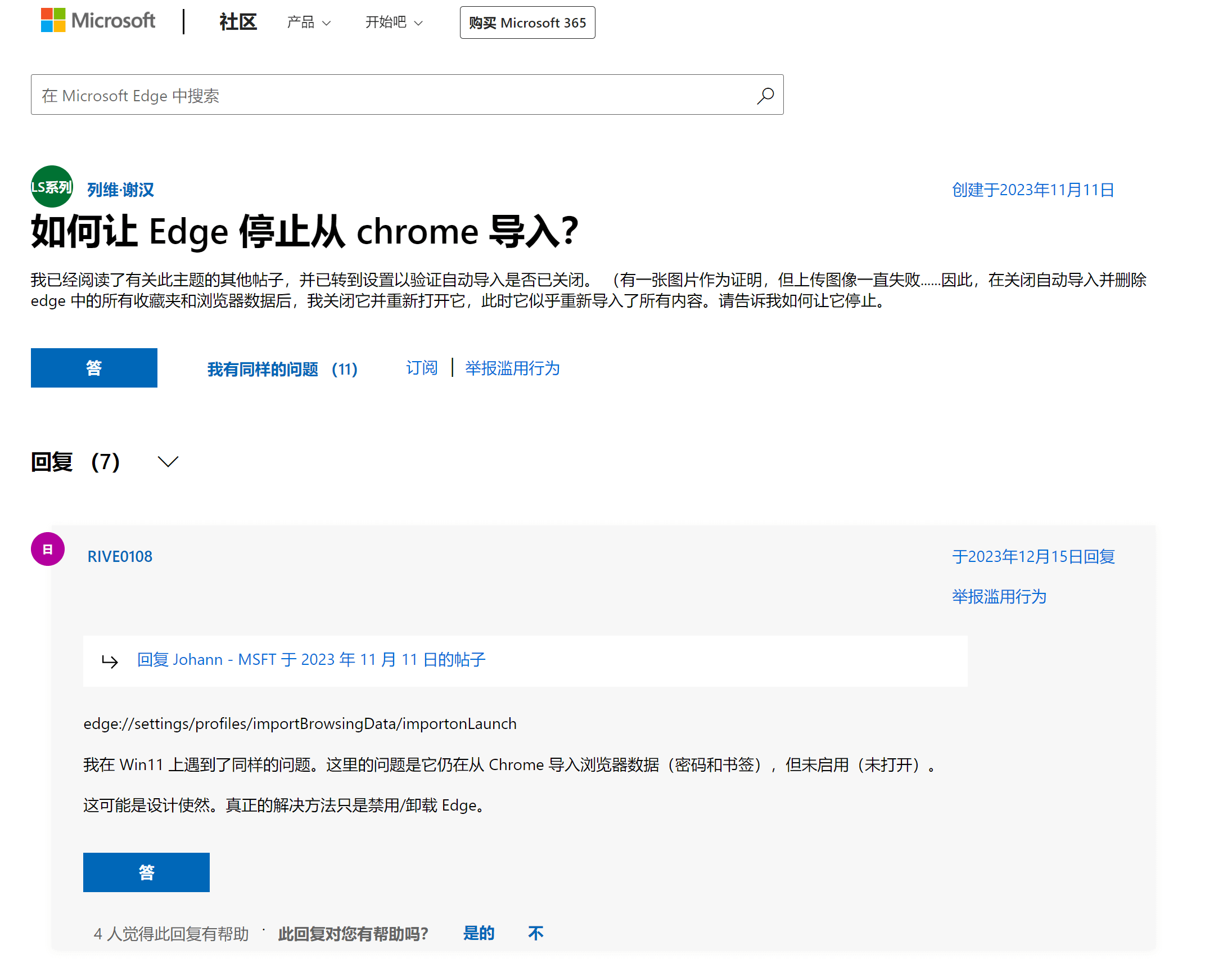Click 购买 Microsoft 365 in the top bar
The height and width of the screenshot is (963, 1232).
click(x=527, y=22)
